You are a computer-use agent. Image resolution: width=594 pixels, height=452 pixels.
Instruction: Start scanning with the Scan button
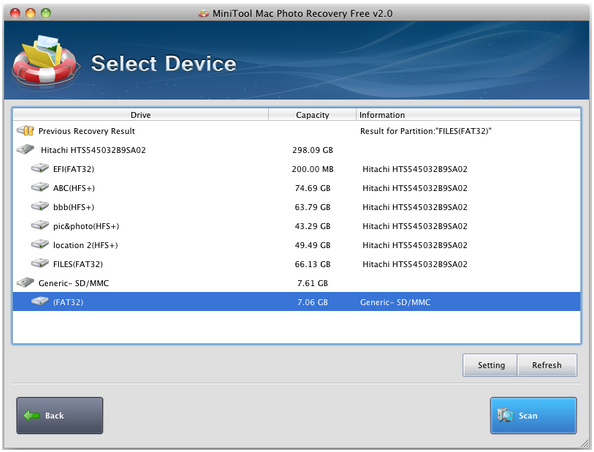(533, 416)
